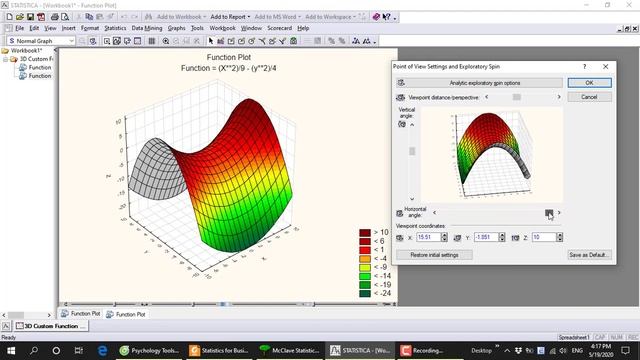This screenshot has height=360, width=640.
Task: Open Microsoft Edge from the taskbar
Action: click(102, 350)
